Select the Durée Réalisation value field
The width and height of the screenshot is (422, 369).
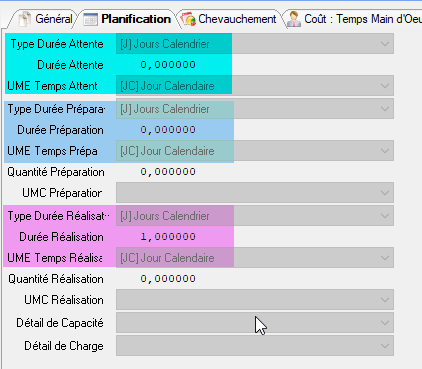(168, 237)
